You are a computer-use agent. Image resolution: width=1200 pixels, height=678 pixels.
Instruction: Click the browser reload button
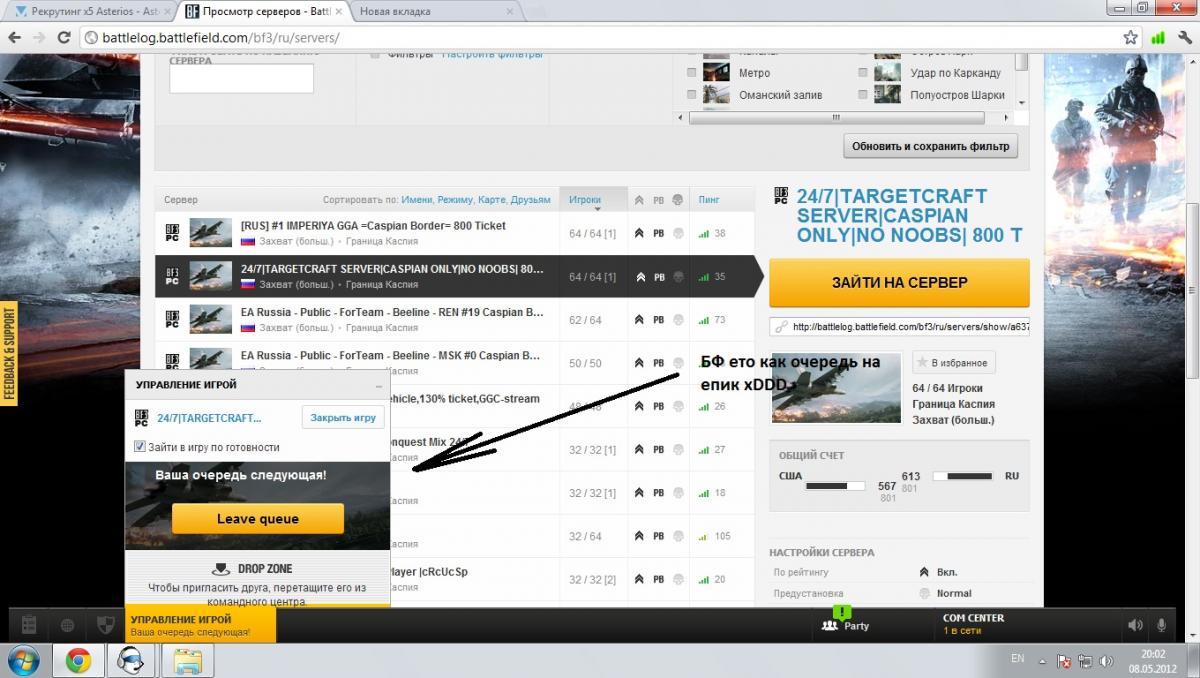64,38
